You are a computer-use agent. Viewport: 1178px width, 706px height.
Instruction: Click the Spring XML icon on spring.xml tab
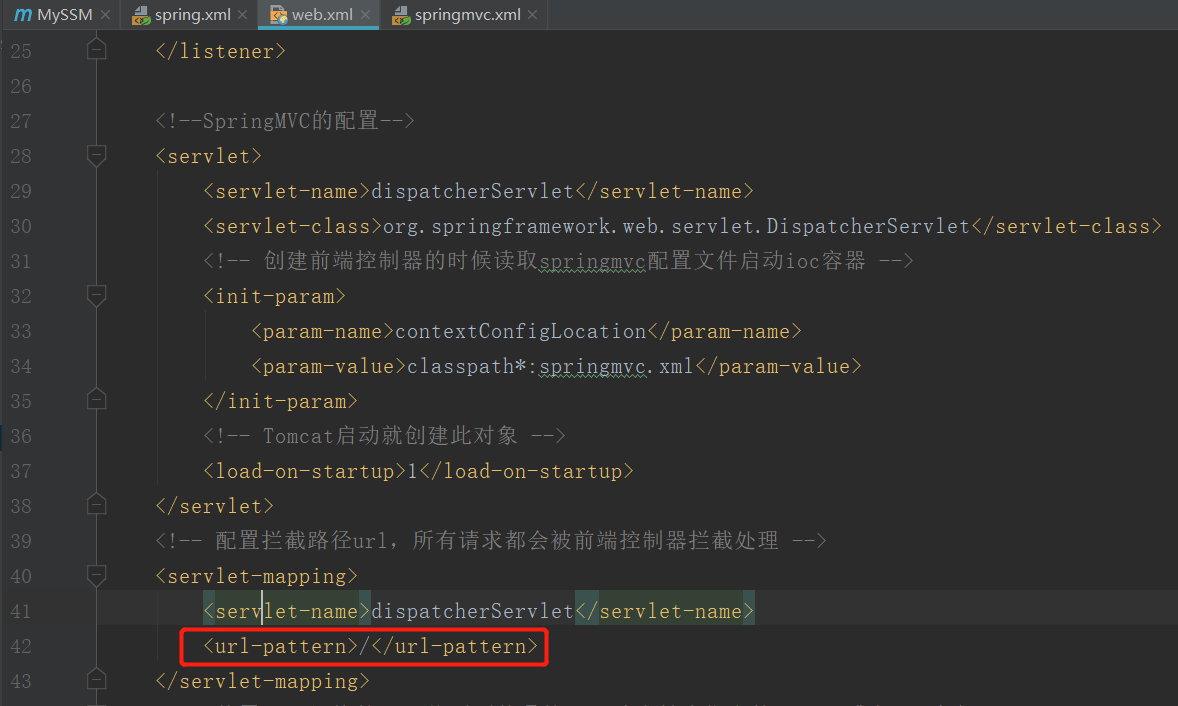tap(141, 15)
